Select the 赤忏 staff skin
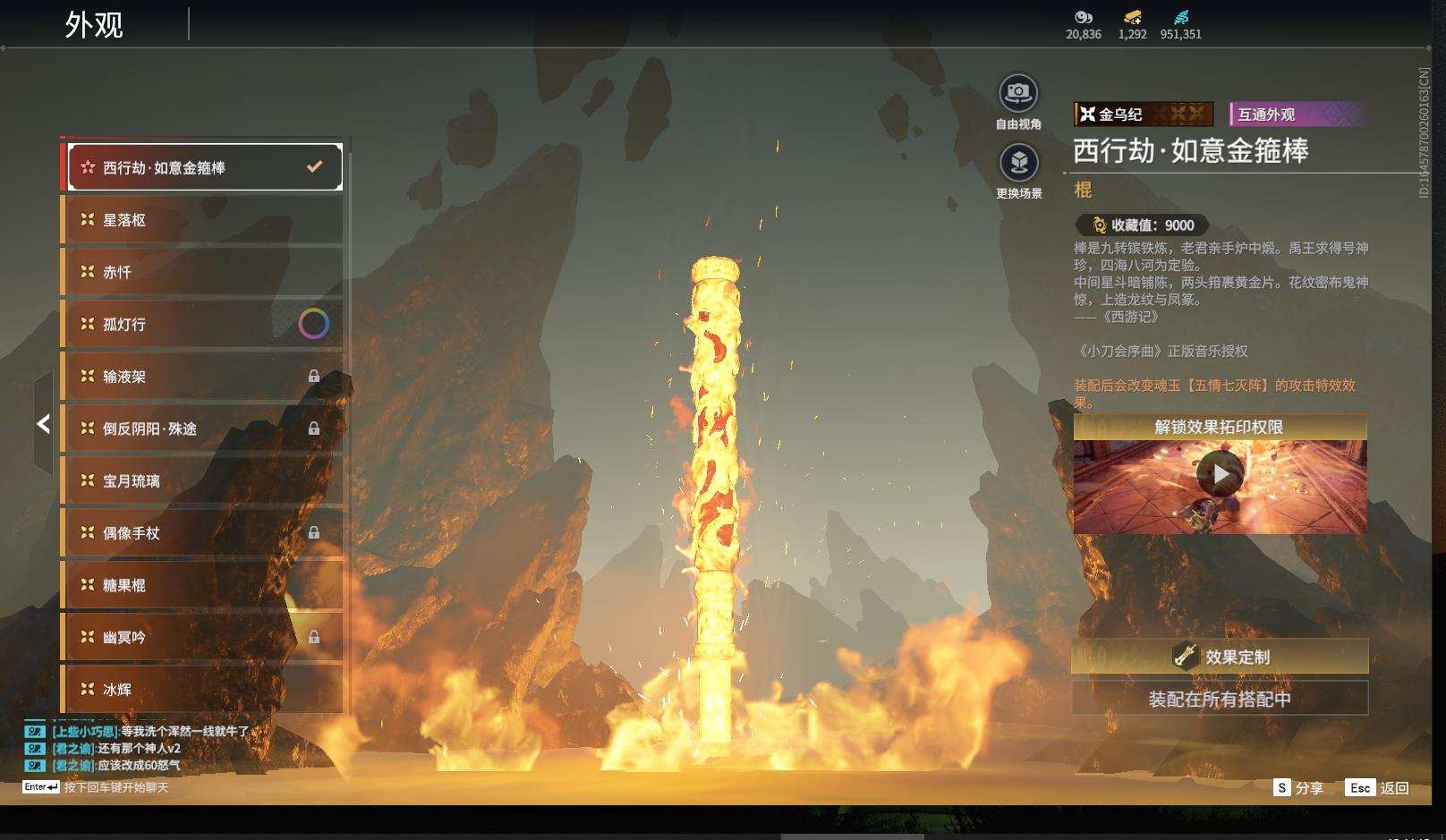Image resolution: width=1446 pixels, height=840 pixels. coord(201,271)
